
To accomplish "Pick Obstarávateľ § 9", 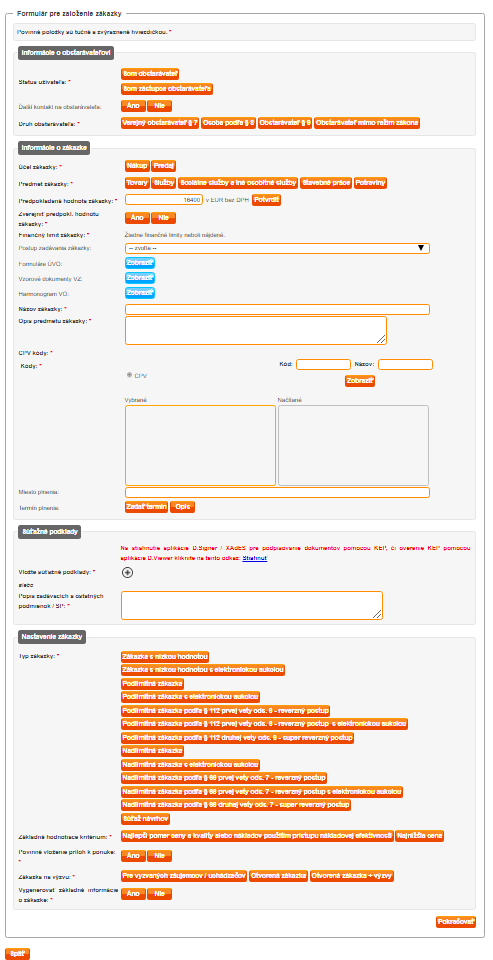I will [285, 123].
